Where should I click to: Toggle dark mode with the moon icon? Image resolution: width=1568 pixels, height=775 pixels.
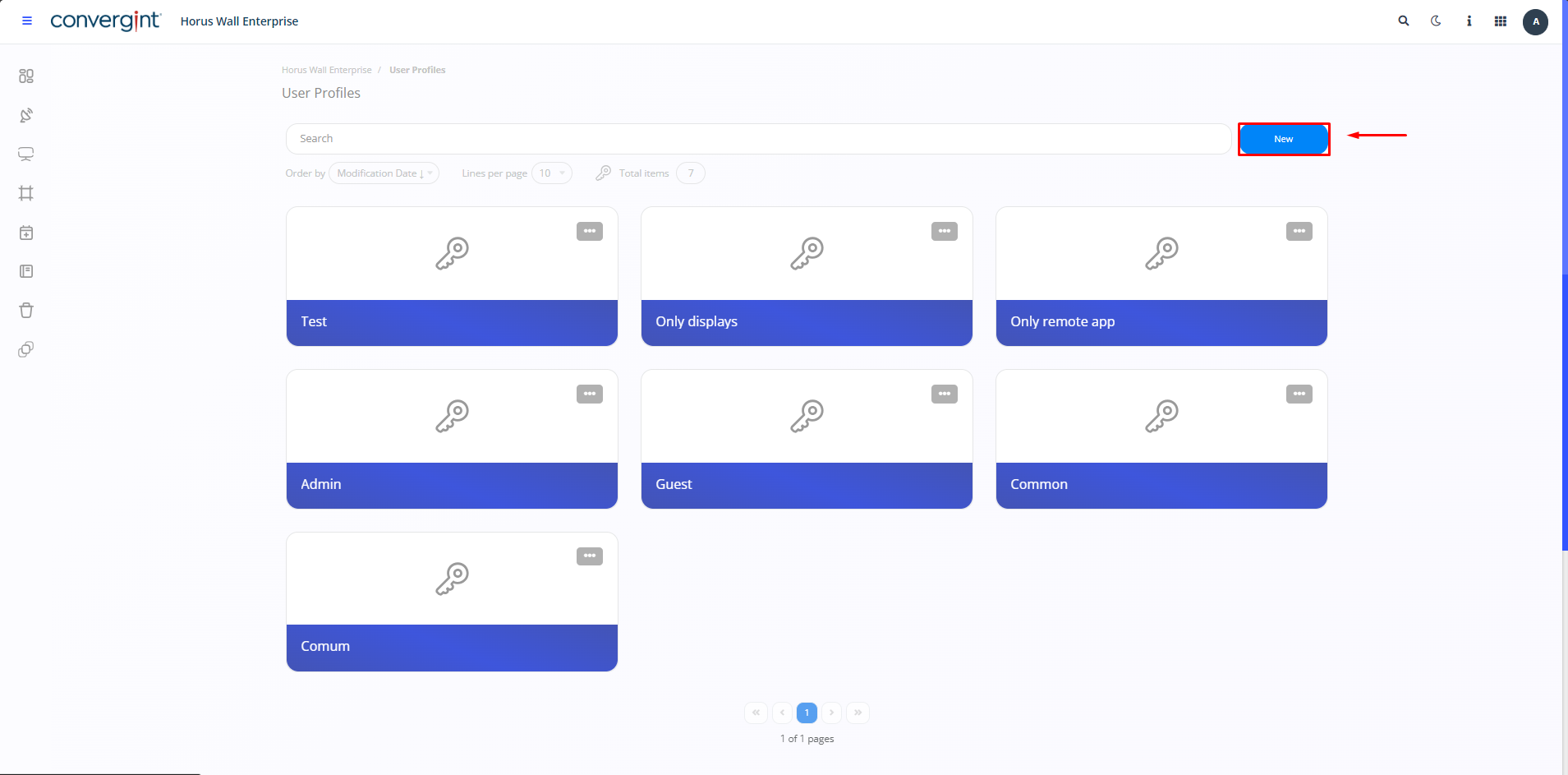(x=1436, y=21)
